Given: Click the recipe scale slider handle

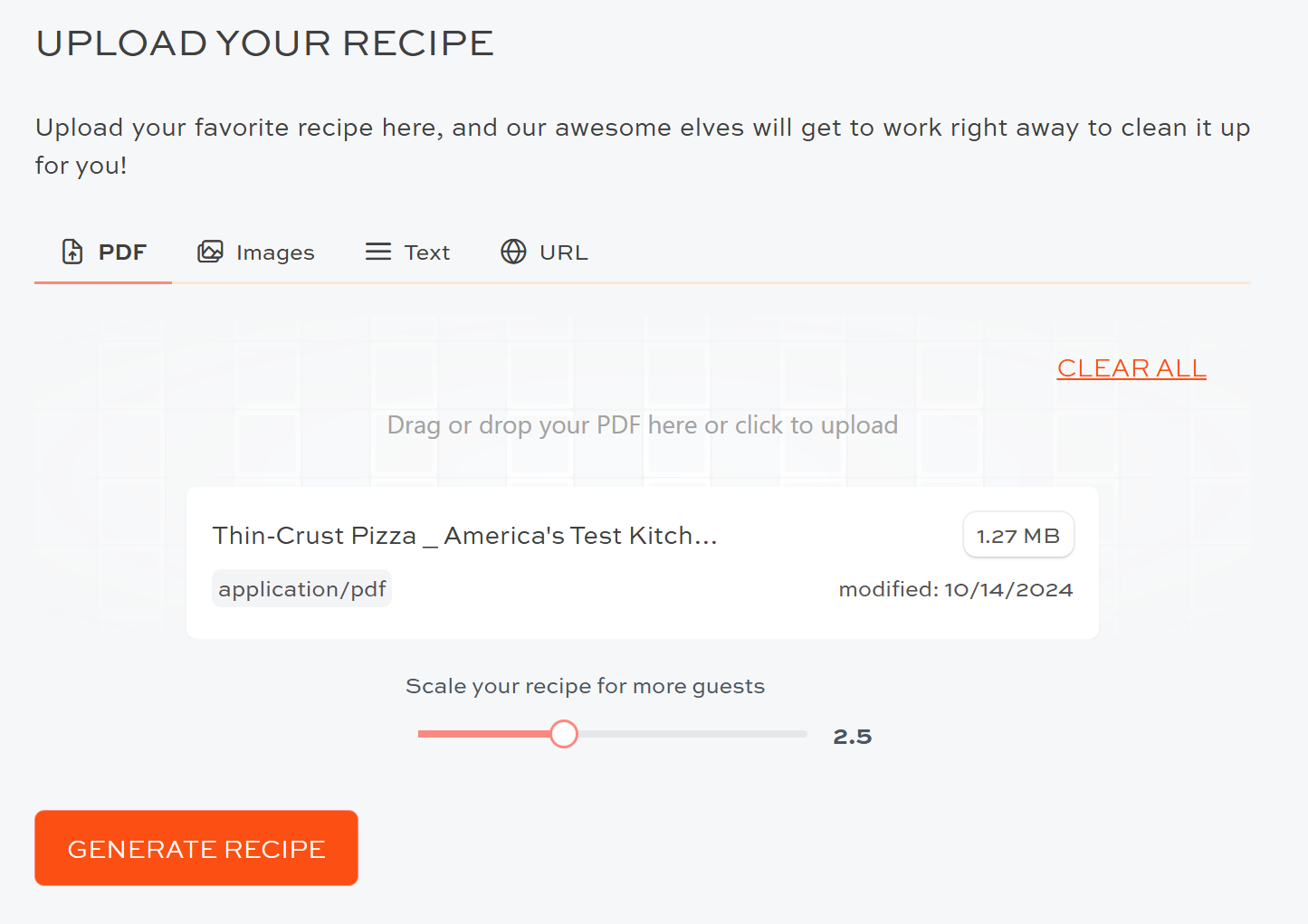Looking at the screenshot, I should point(564,734).
